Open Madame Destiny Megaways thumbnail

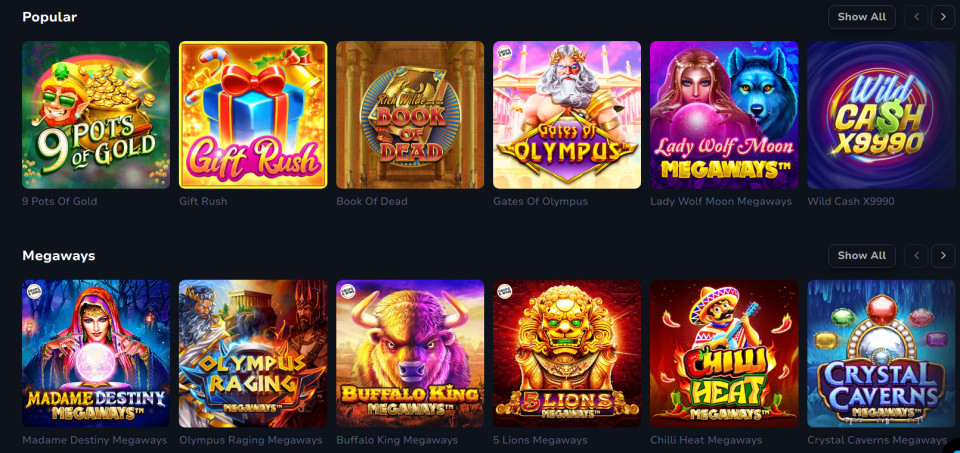(96, 354)
